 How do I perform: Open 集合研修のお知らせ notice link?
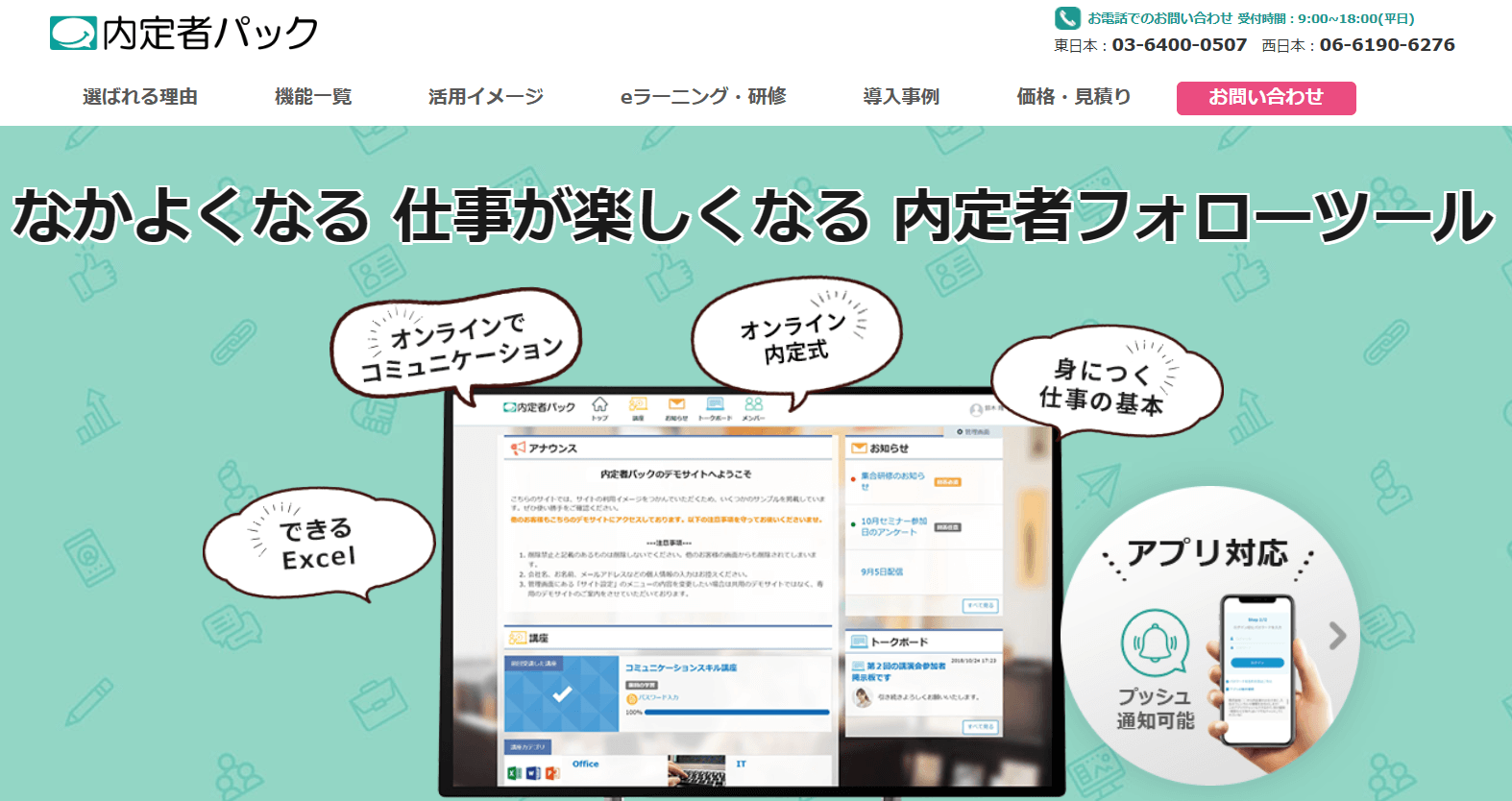[892, 480]
